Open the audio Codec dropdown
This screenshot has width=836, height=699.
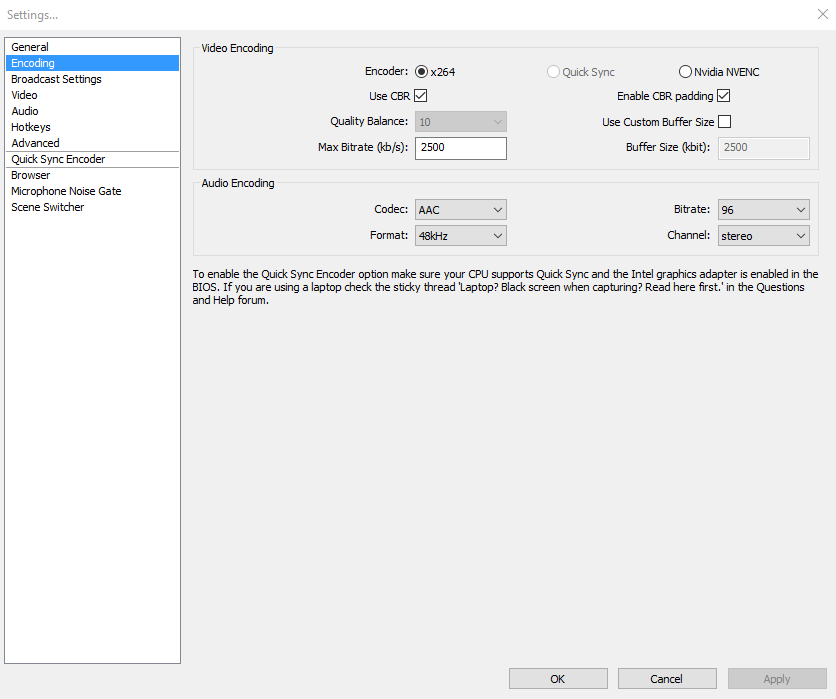pos(461,210)
